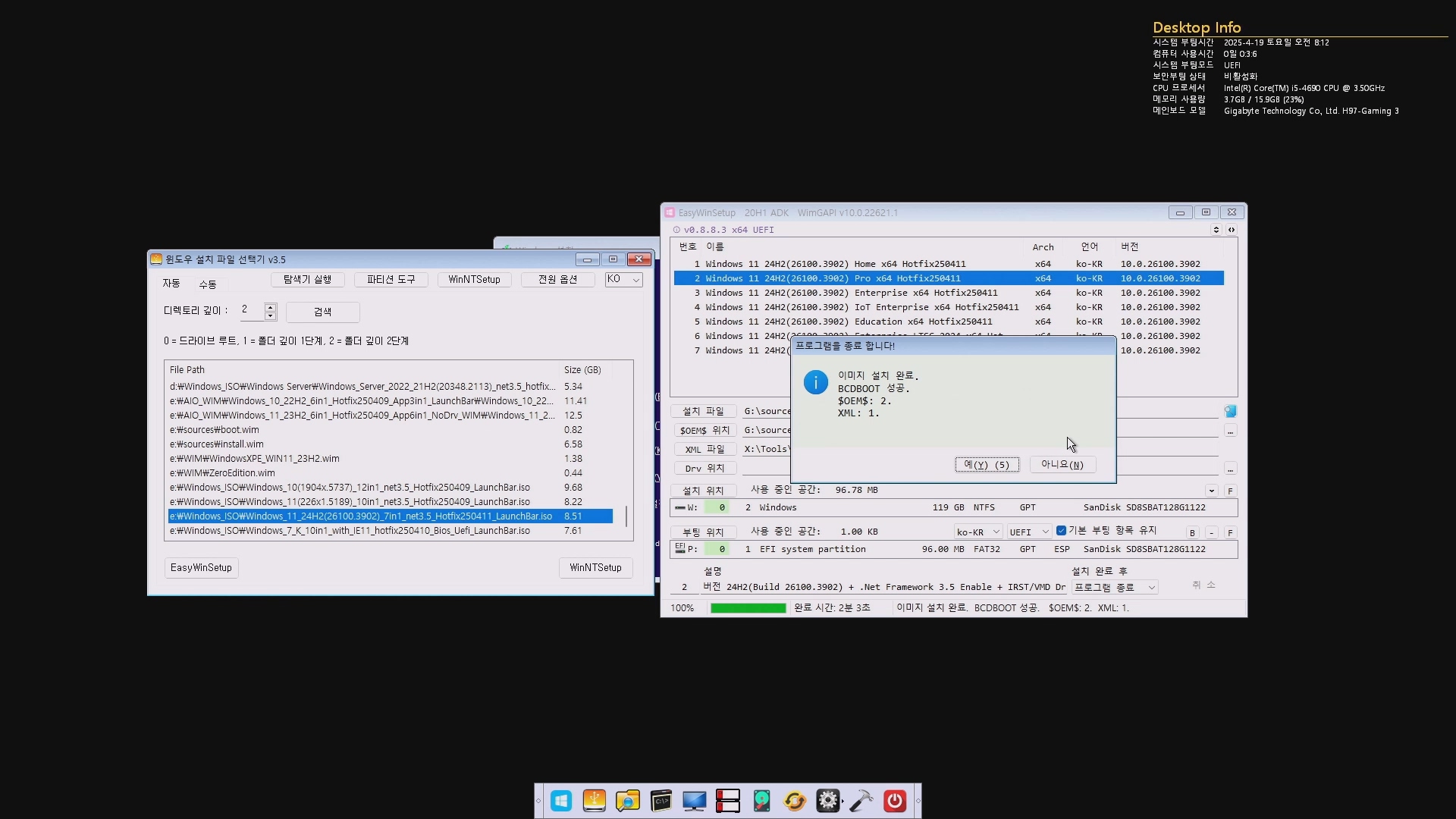Open the post-install action dropdown
Screen dimensions: 1456x819
pyautogui.click(x=1116, y=588)
